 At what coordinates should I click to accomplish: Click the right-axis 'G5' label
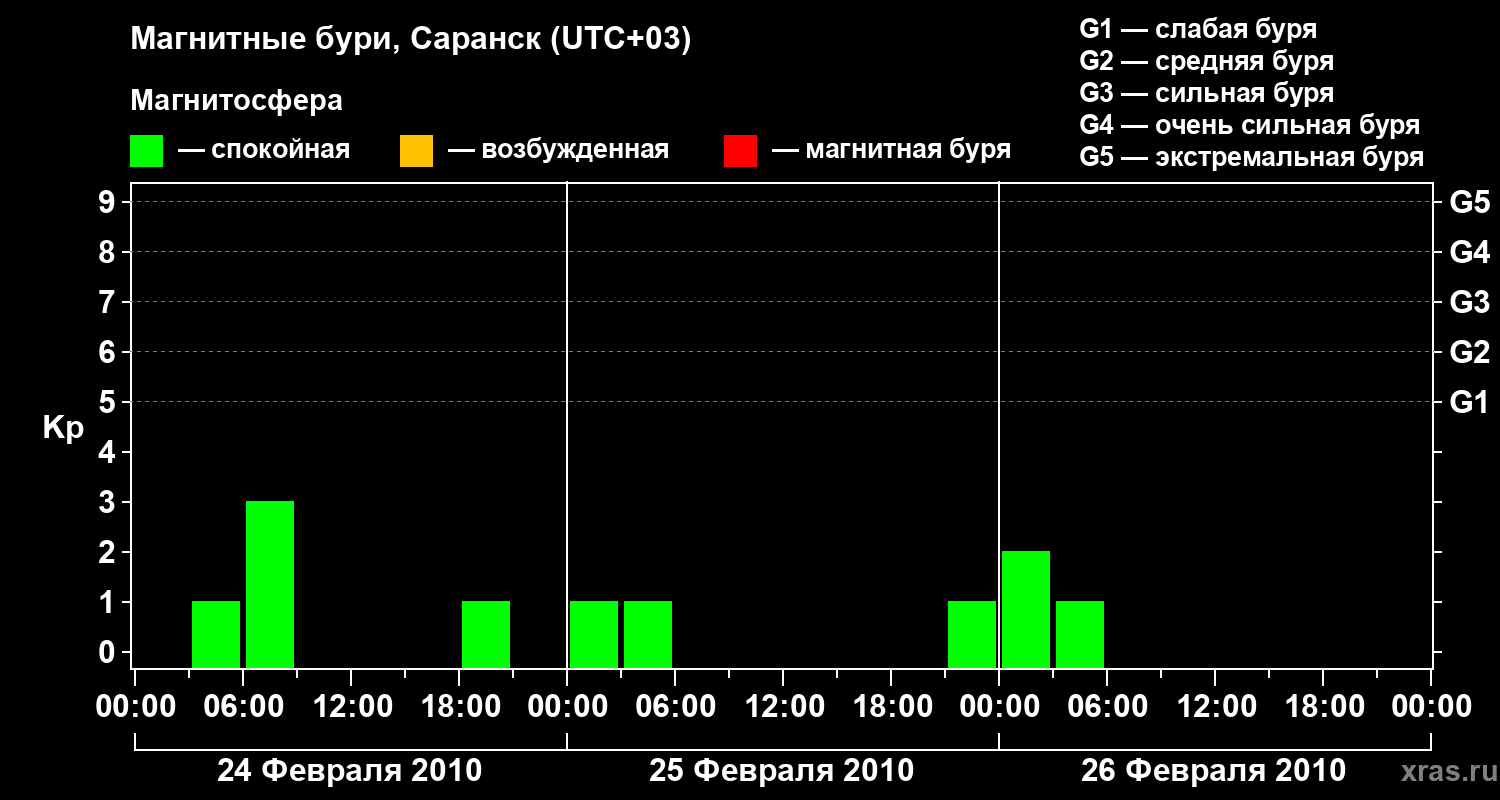(1469, 202)
